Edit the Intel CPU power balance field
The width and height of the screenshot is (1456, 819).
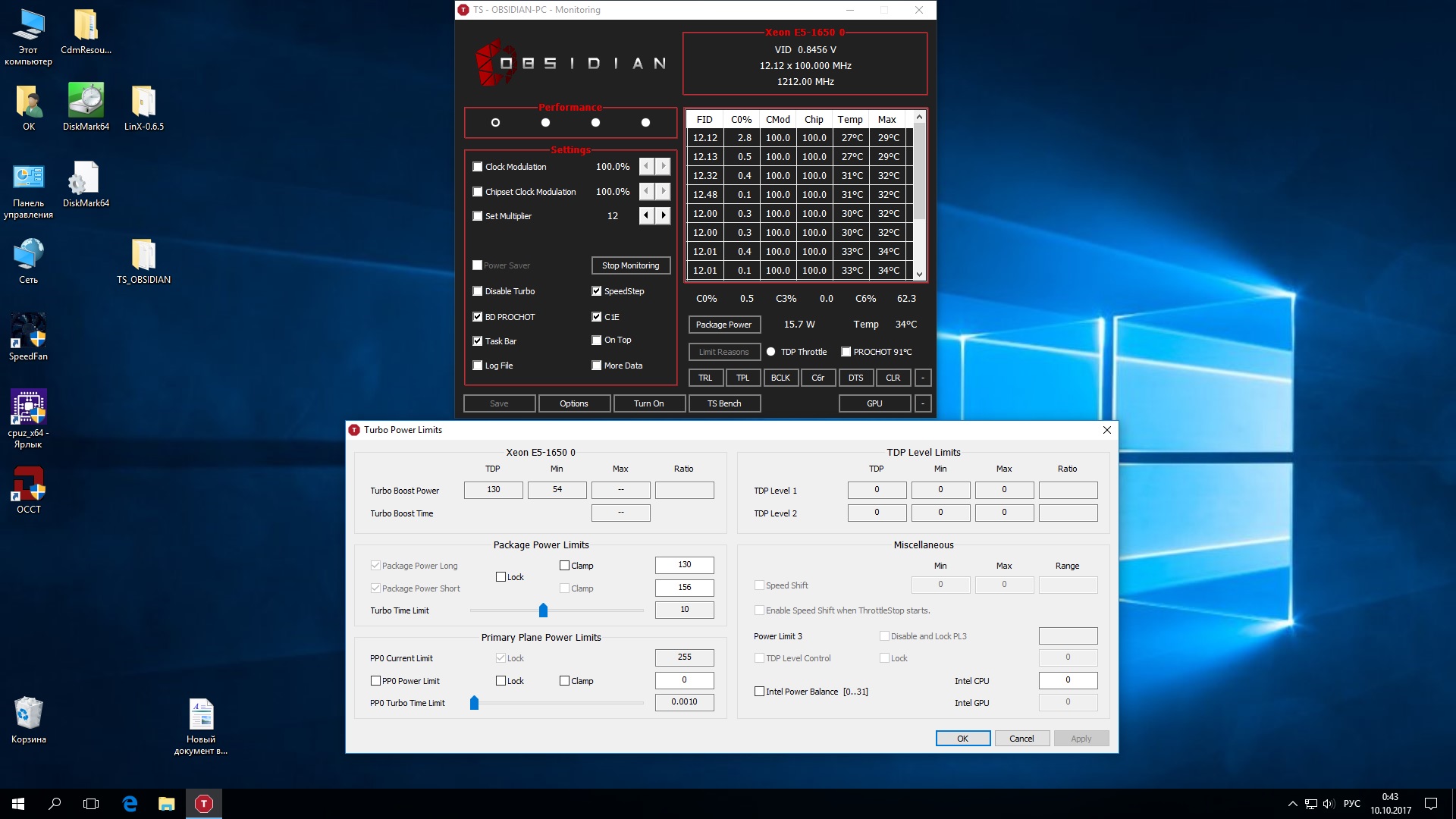(x=1068, y=680)
